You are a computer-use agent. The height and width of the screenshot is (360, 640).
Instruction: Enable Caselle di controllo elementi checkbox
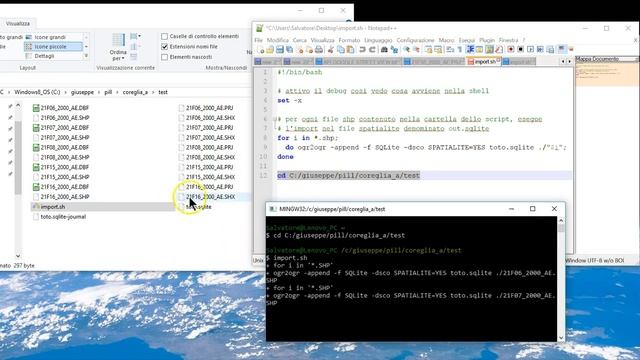point(164,37)
